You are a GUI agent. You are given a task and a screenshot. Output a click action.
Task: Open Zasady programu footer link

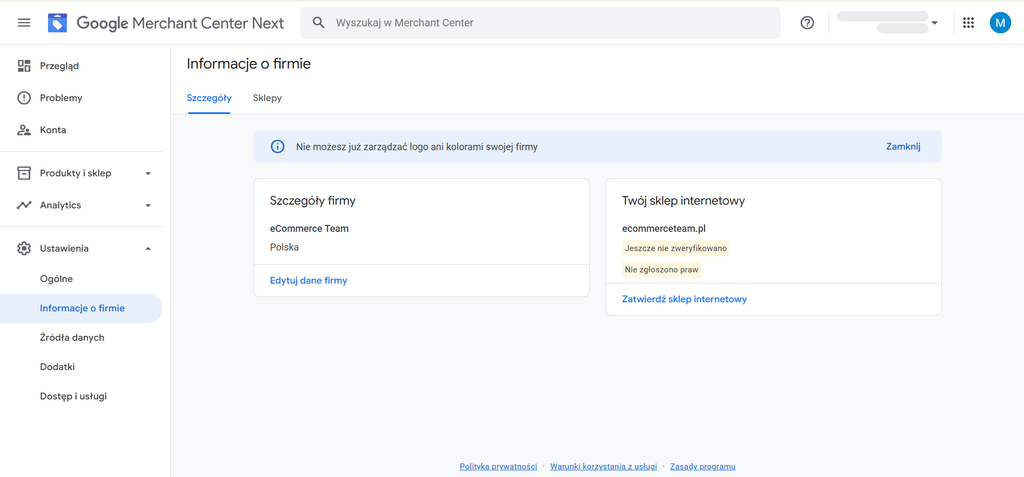click(x=703, y=467)
